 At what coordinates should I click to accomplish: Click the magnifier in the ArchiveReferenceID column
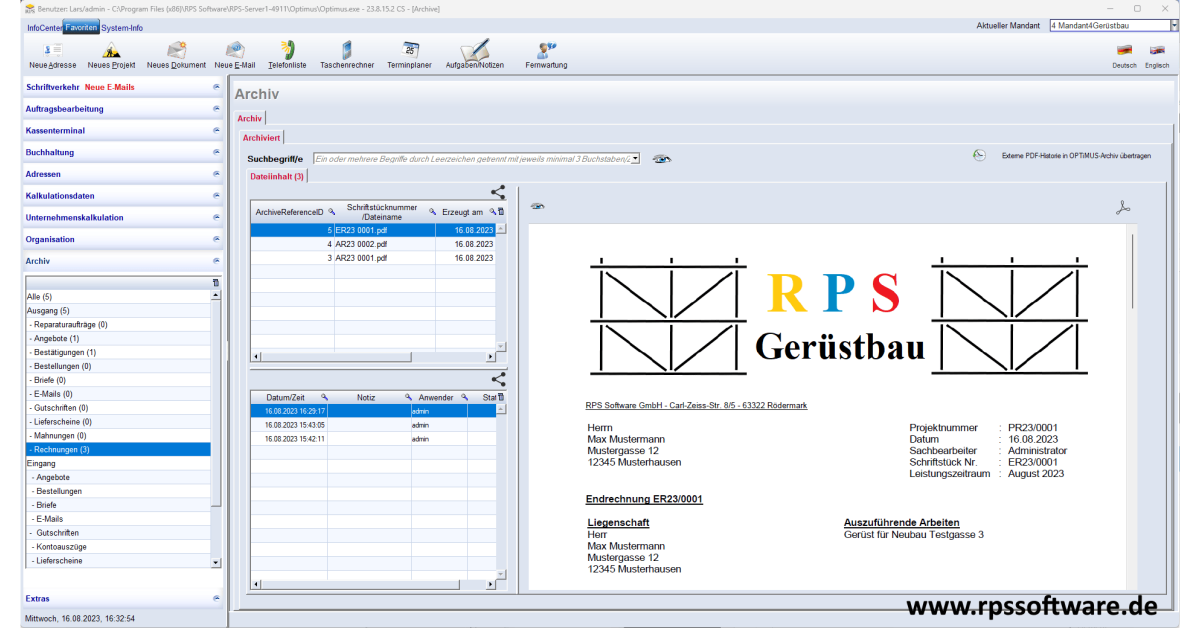coord(331,212)
